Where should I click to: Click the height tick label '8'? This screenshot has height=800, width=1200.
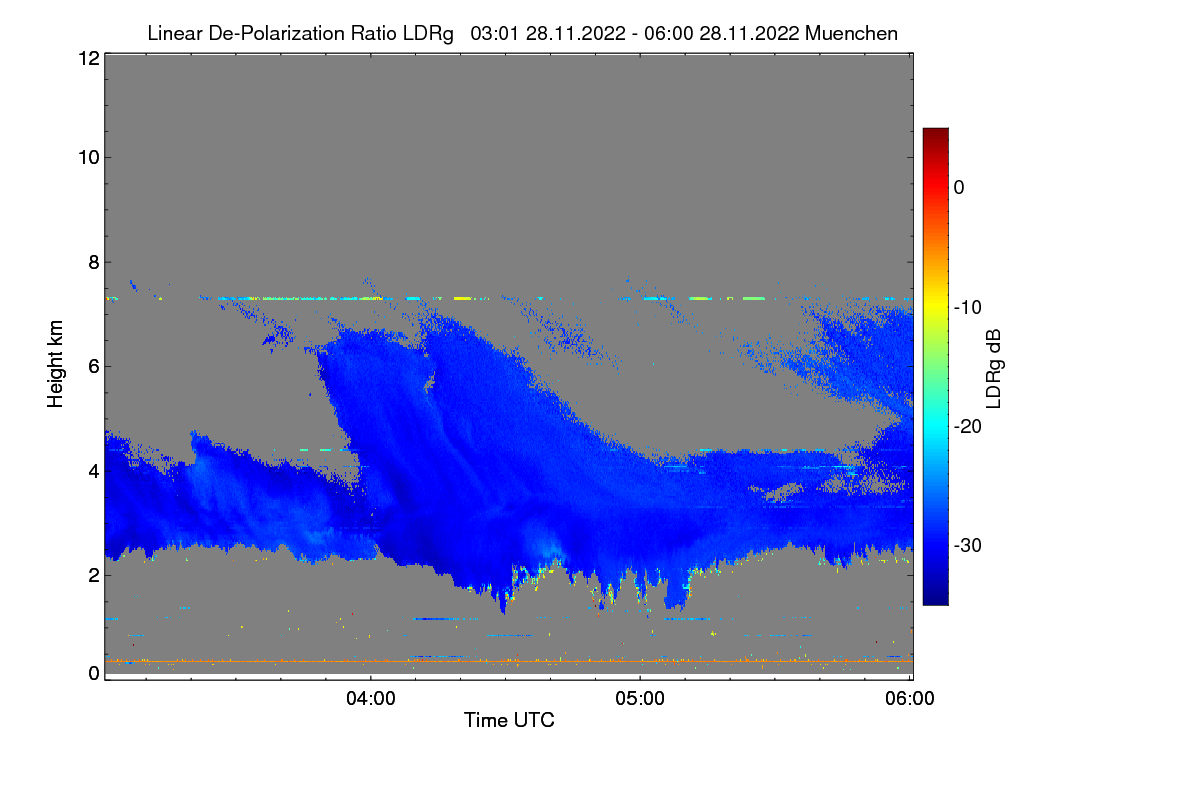click(94, 262)
